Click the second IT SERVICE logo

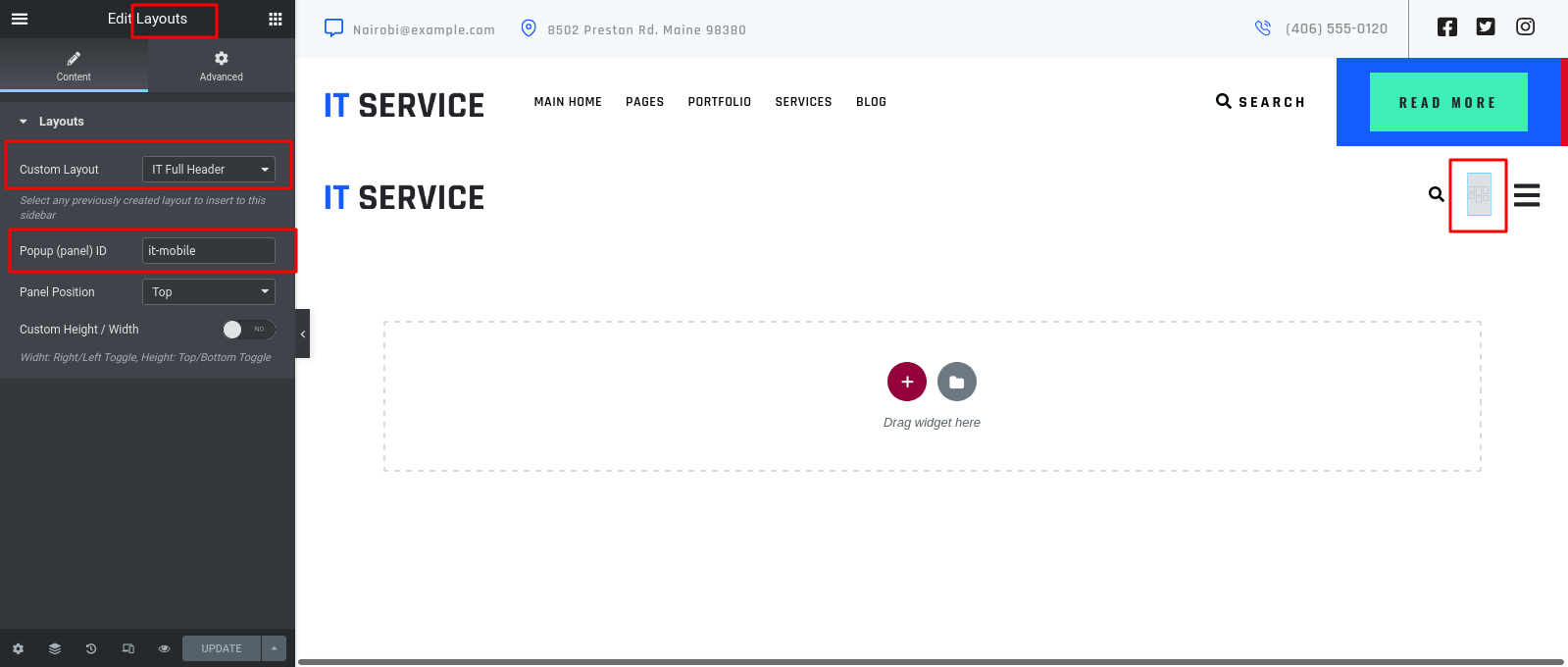coord(404,197)
